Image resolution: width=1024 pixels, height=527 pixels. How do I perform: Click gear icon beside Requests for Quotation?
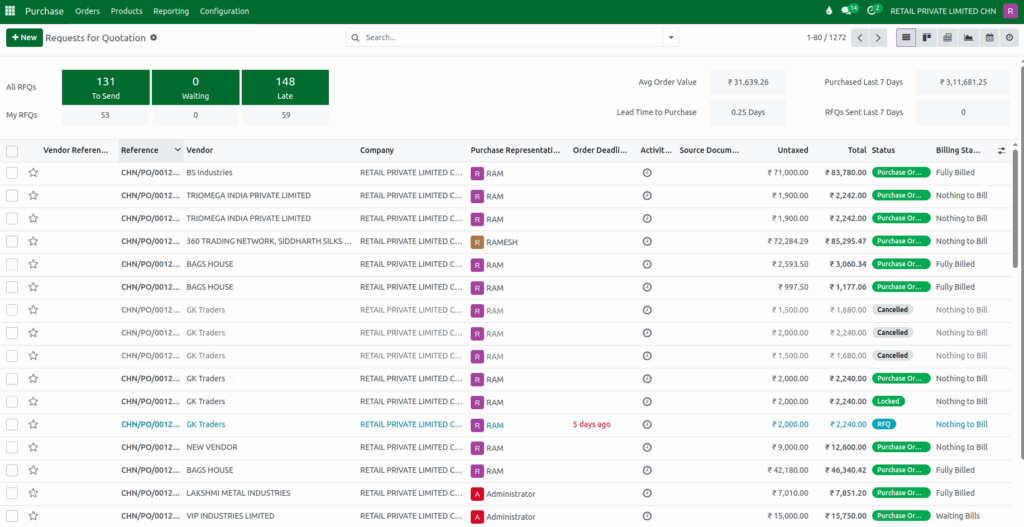click(153, 38)
